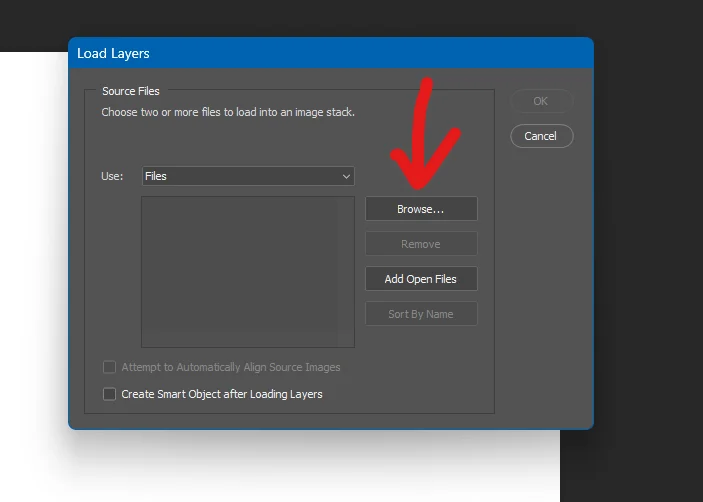
Task: Click the dark pasteboard right of the canvas
Action: [640, 300]
